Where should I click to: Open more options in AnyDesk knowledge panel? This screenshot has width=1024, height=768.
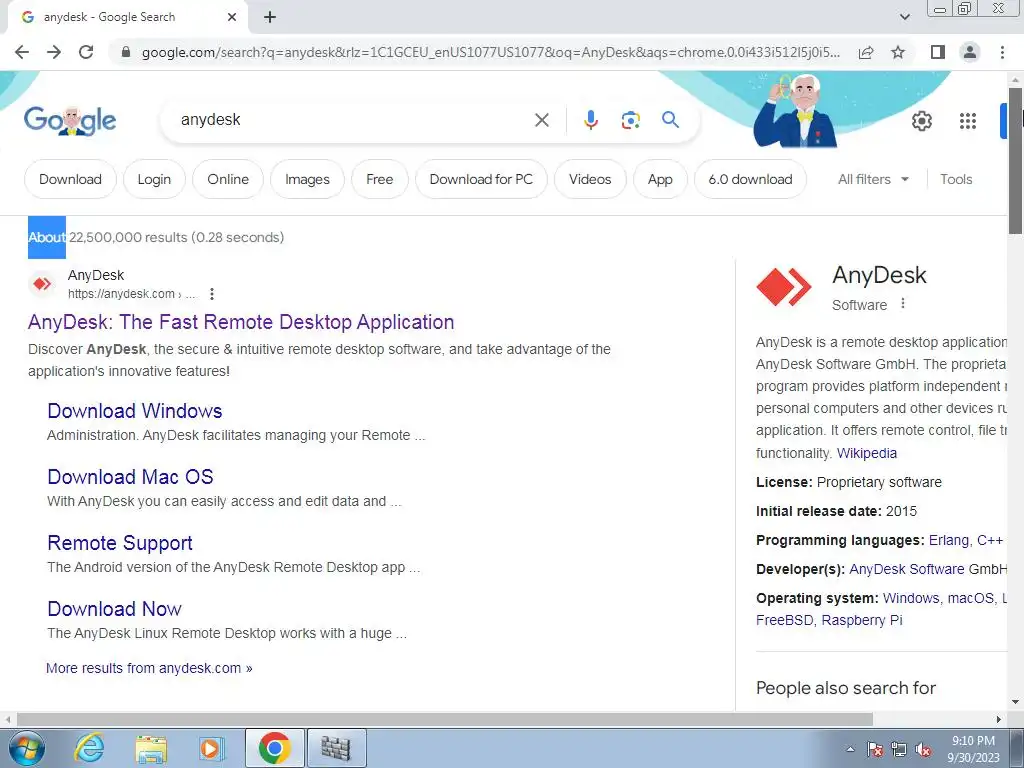(x=903, y=304)
